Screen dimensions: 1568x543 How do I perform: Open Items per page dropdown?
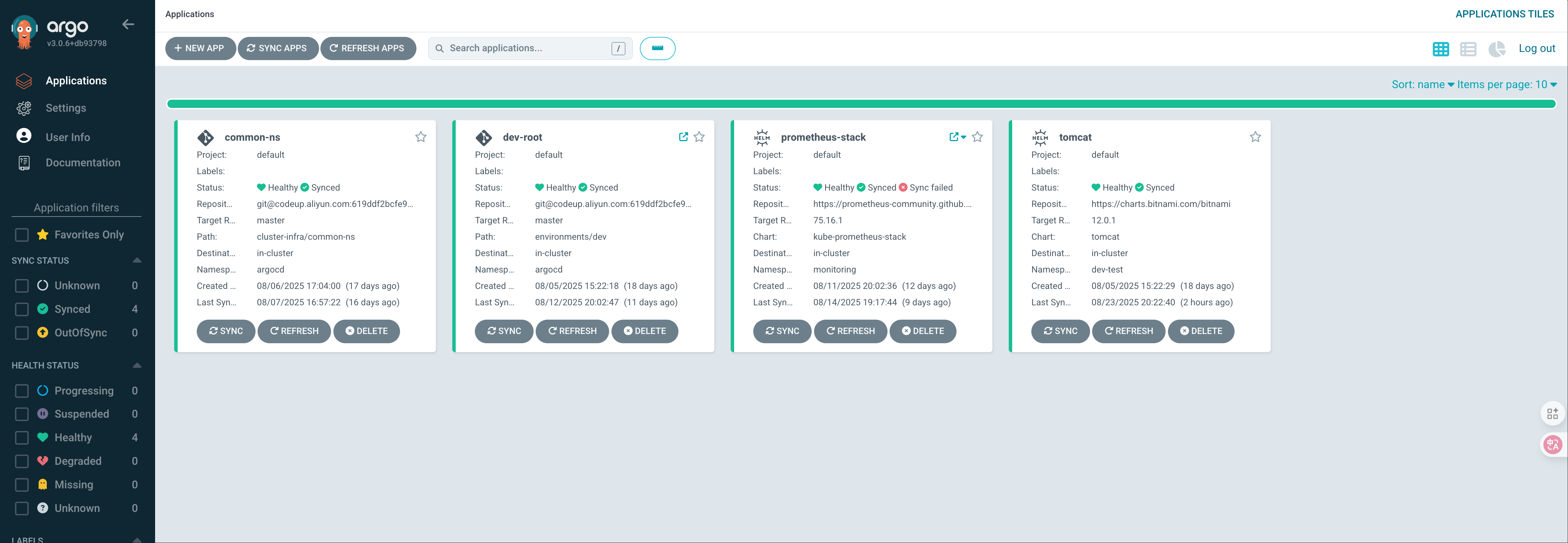1506,85
